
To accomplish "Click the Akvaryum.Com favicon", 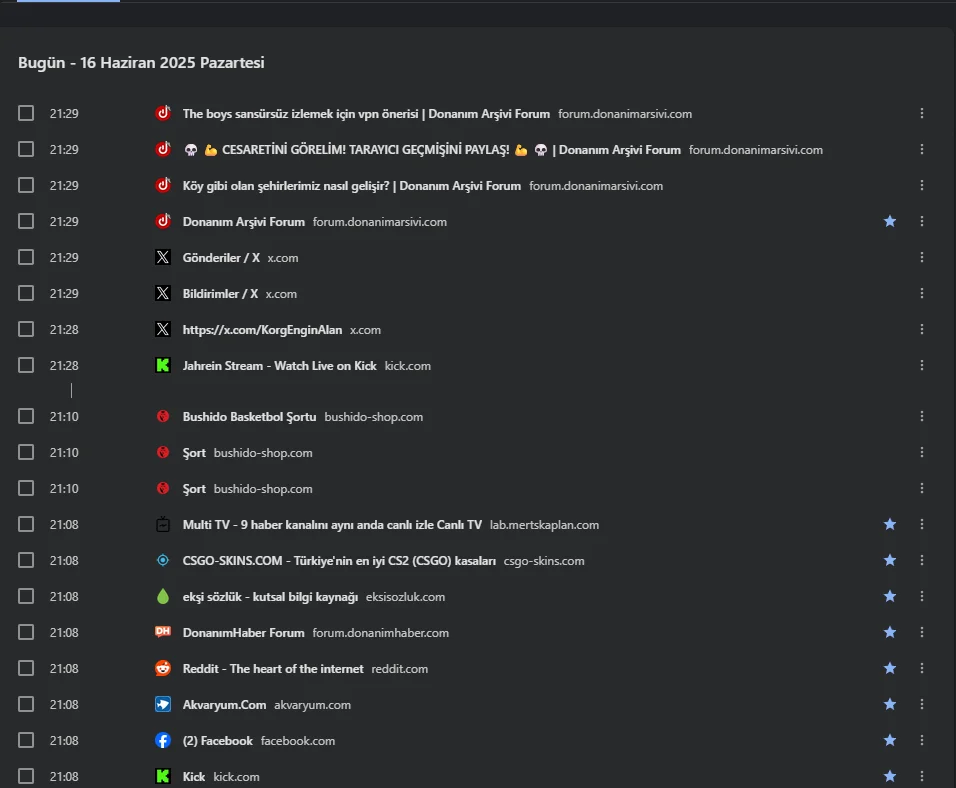I will point(163,705).
